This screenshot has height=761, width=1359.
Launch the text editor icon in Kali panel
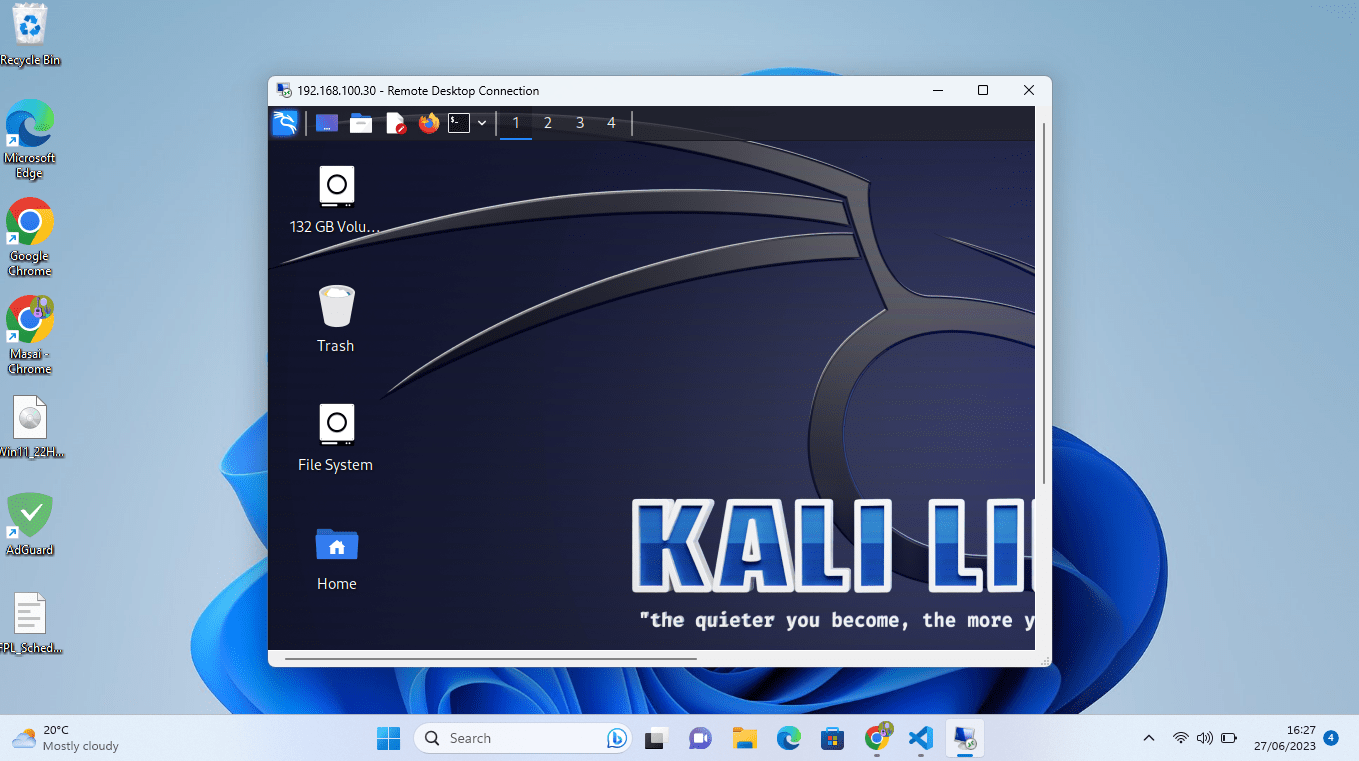(396, 123)
